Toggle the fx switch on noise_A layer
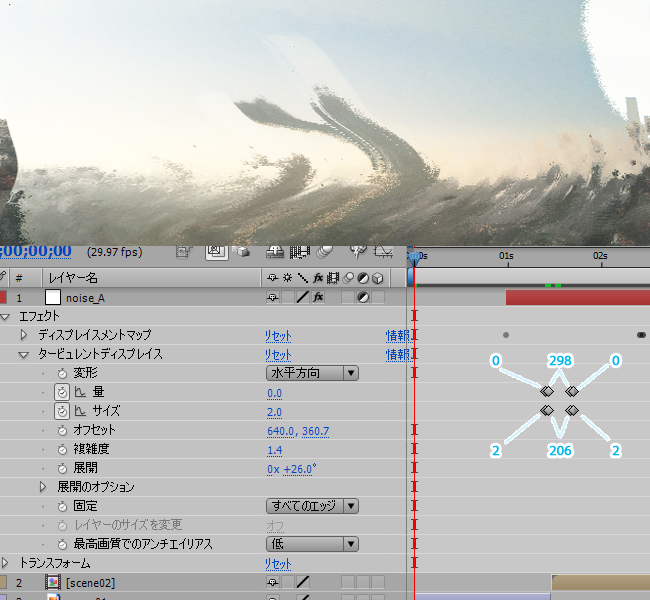Image resolution: width=650 pixels, height=600 pixels. point(317,298)
